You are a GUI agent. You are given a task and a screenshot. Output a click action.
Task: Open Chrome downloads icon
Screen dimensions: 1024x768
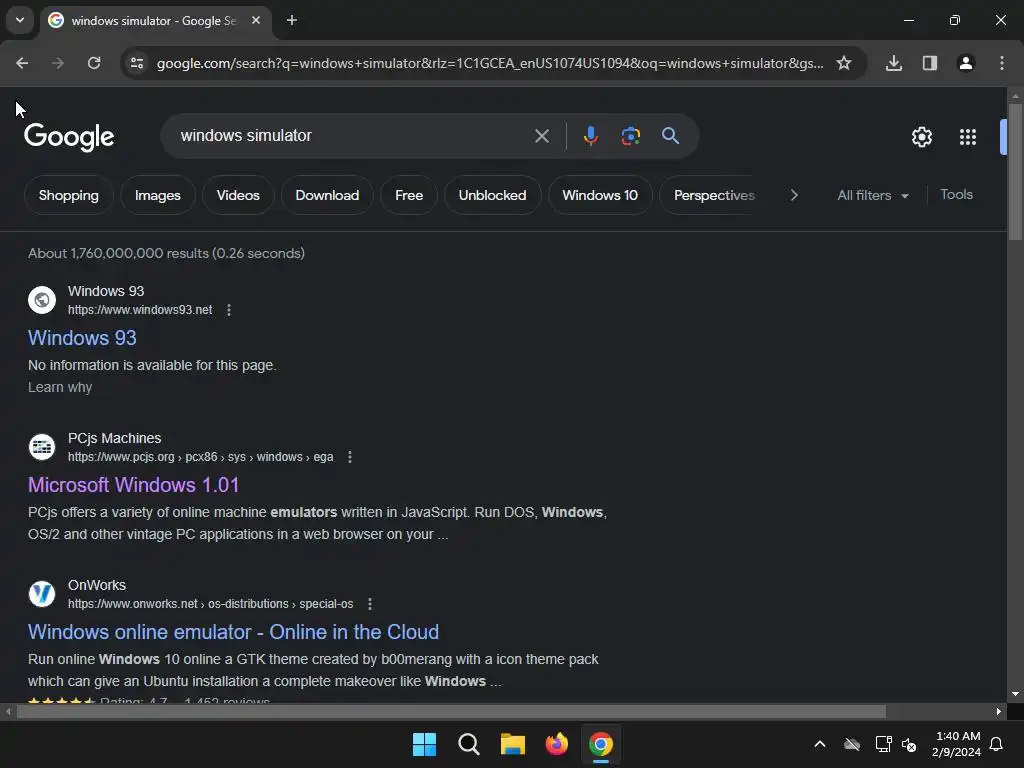coord(894,63)
